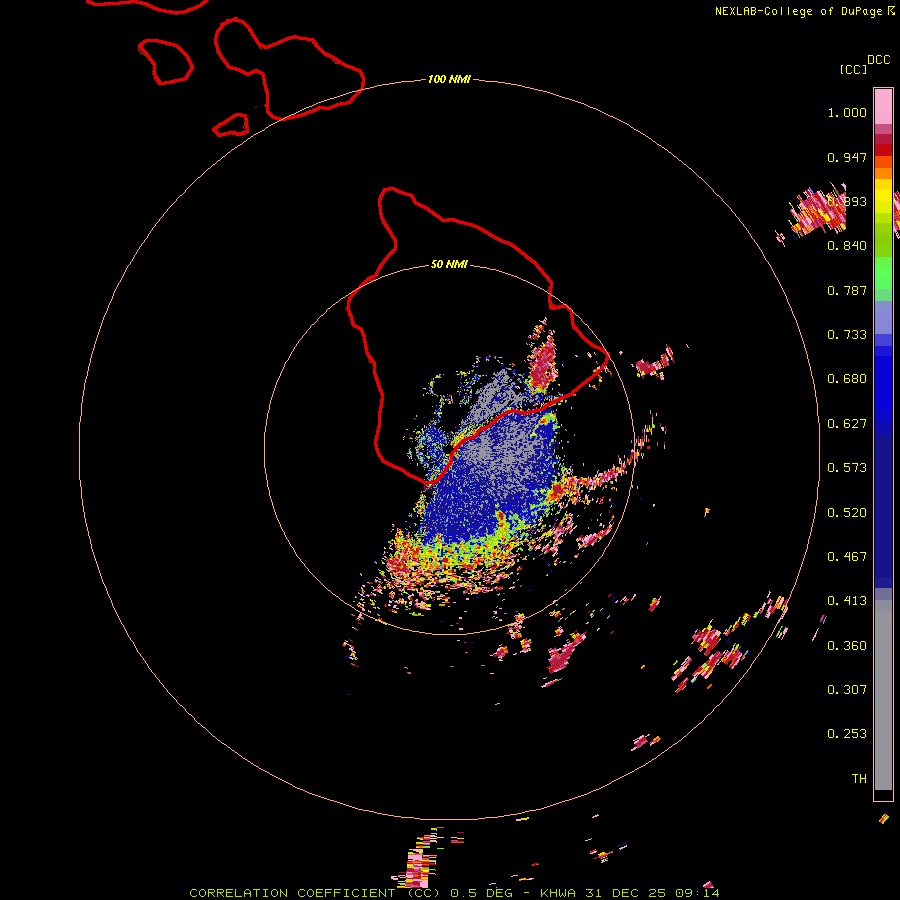Click the DCC label above color bar
Image resolution: width=900 pixels, height=900 pixels.
point(879,60)
